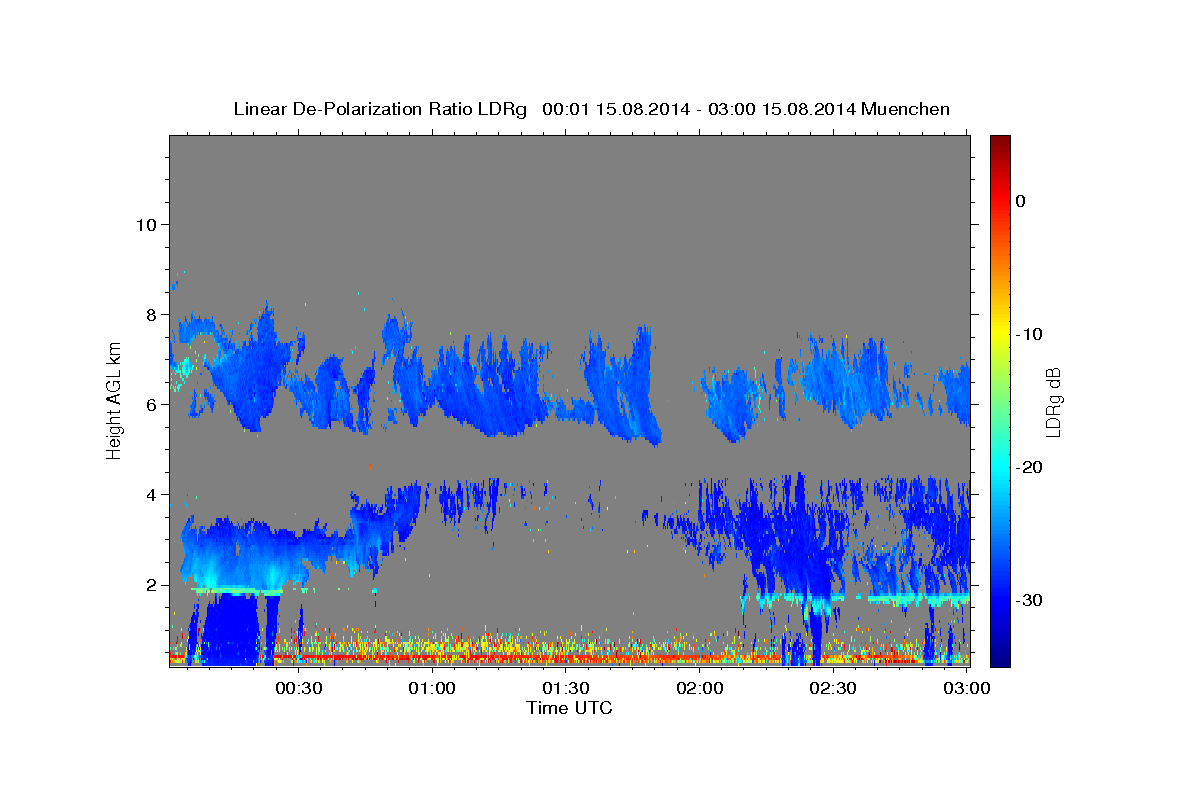Image resolution: width=1200 pixels, height=800 pixels.
Task: Click the 02:30 time tick label
Action: point(833,688)
